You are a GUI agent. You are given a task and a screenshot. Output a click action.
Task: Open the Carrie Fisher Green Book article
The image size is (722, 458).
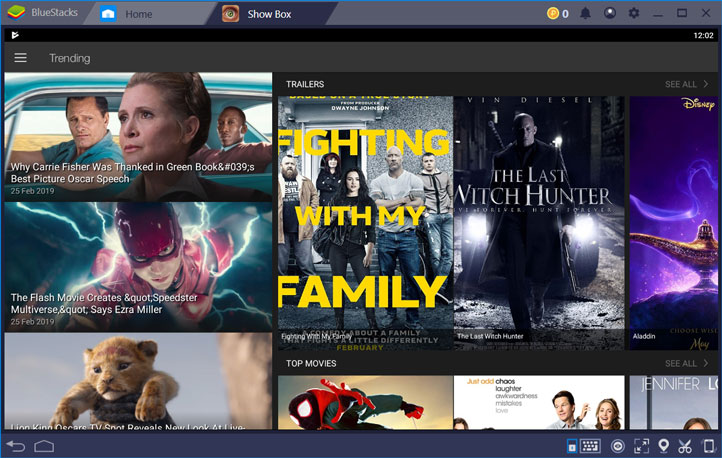click(138, 137)
